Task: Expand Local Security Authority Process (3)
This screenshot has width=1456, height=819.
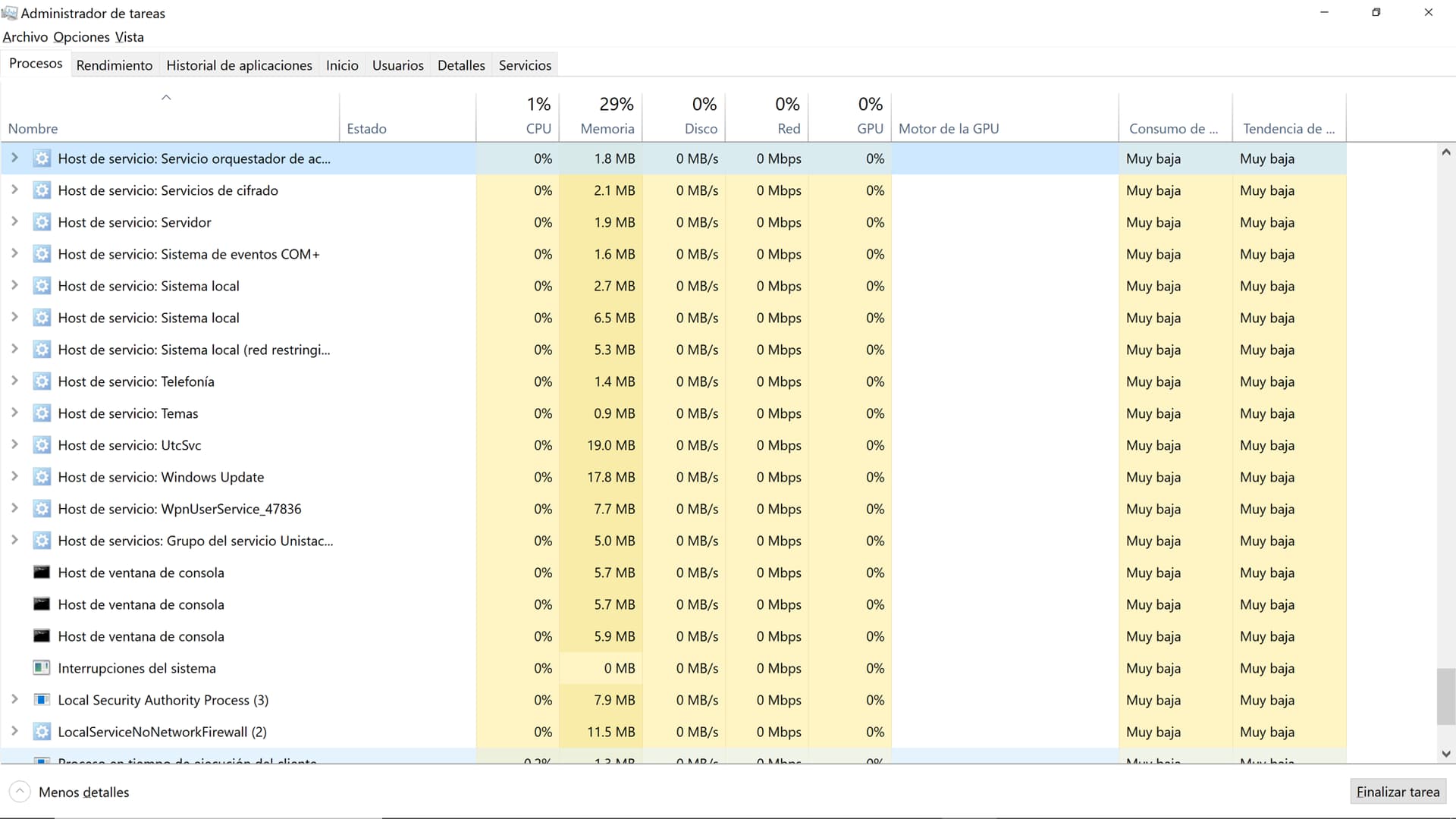Action: point(14,699)
